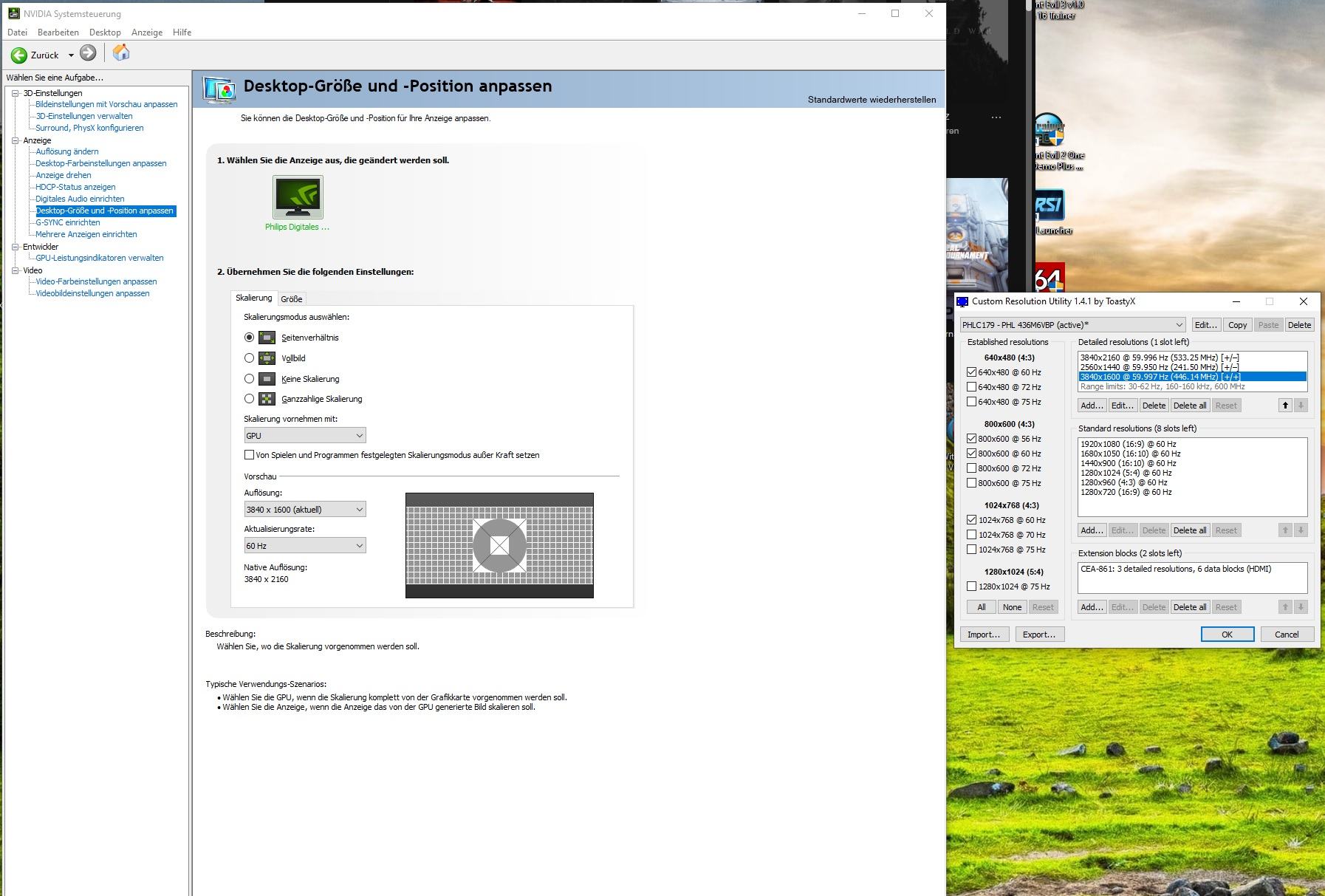Open Aktualisierungsrate 60 Hz dropdown

pos(305,546)
